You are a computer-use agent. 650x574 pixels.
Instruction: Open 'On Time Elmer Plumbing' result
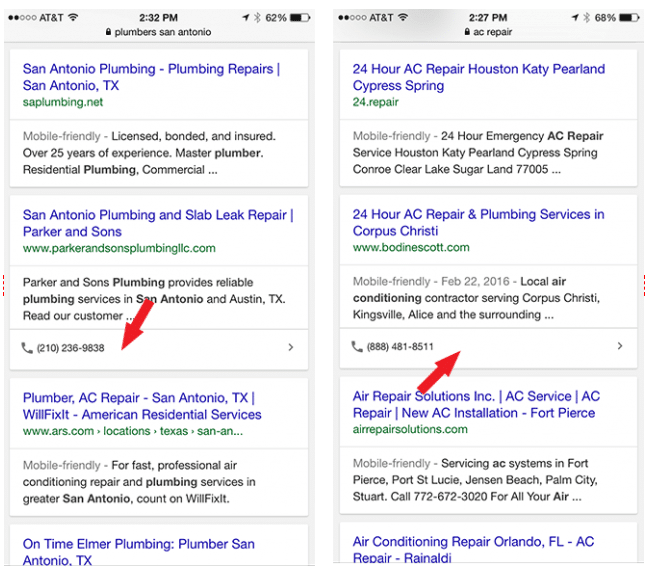click(x=139, y=552)
